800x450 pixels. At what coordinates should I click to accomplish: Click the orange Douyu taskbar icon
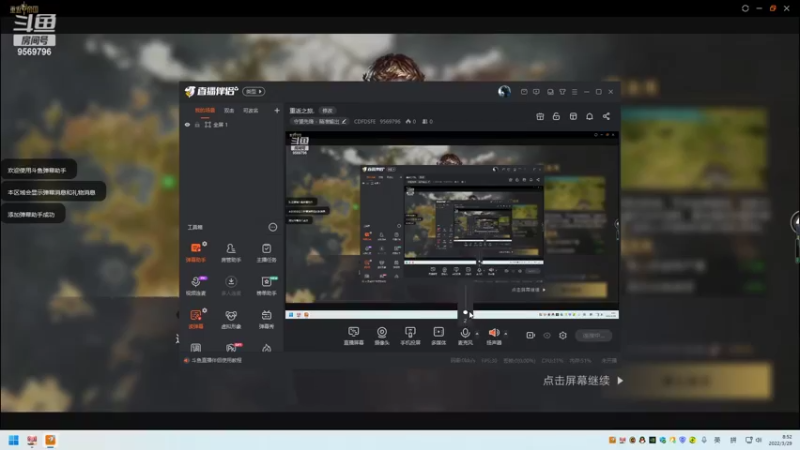click(x=51, y=440)
